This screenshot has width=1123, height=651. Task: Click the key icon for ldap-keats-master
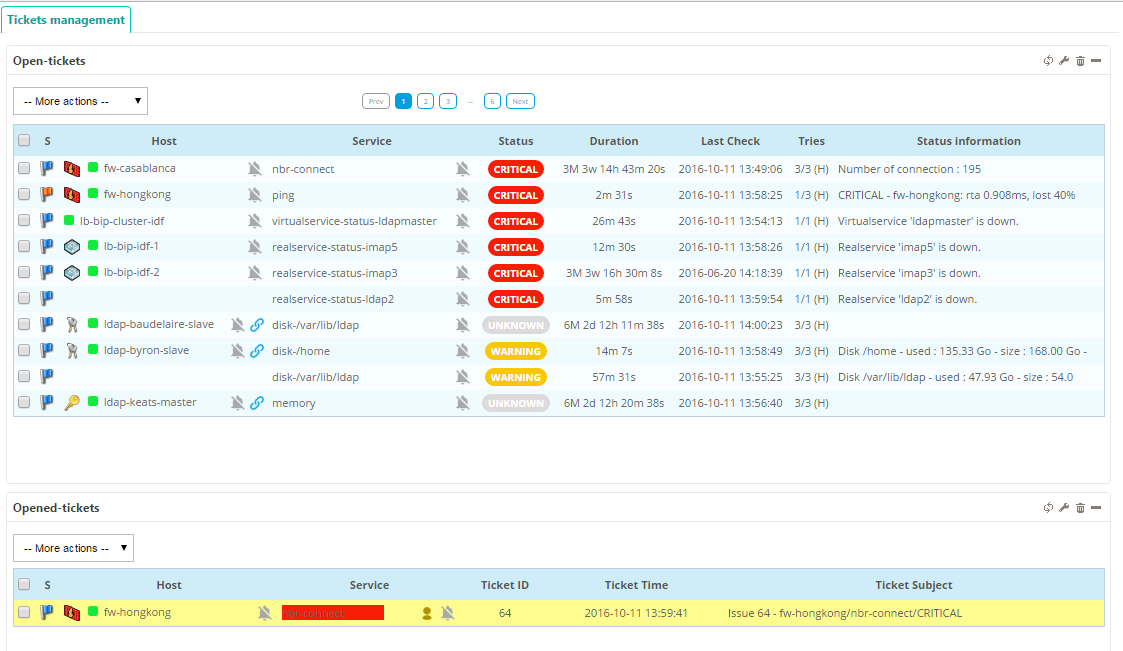(71, 403)
